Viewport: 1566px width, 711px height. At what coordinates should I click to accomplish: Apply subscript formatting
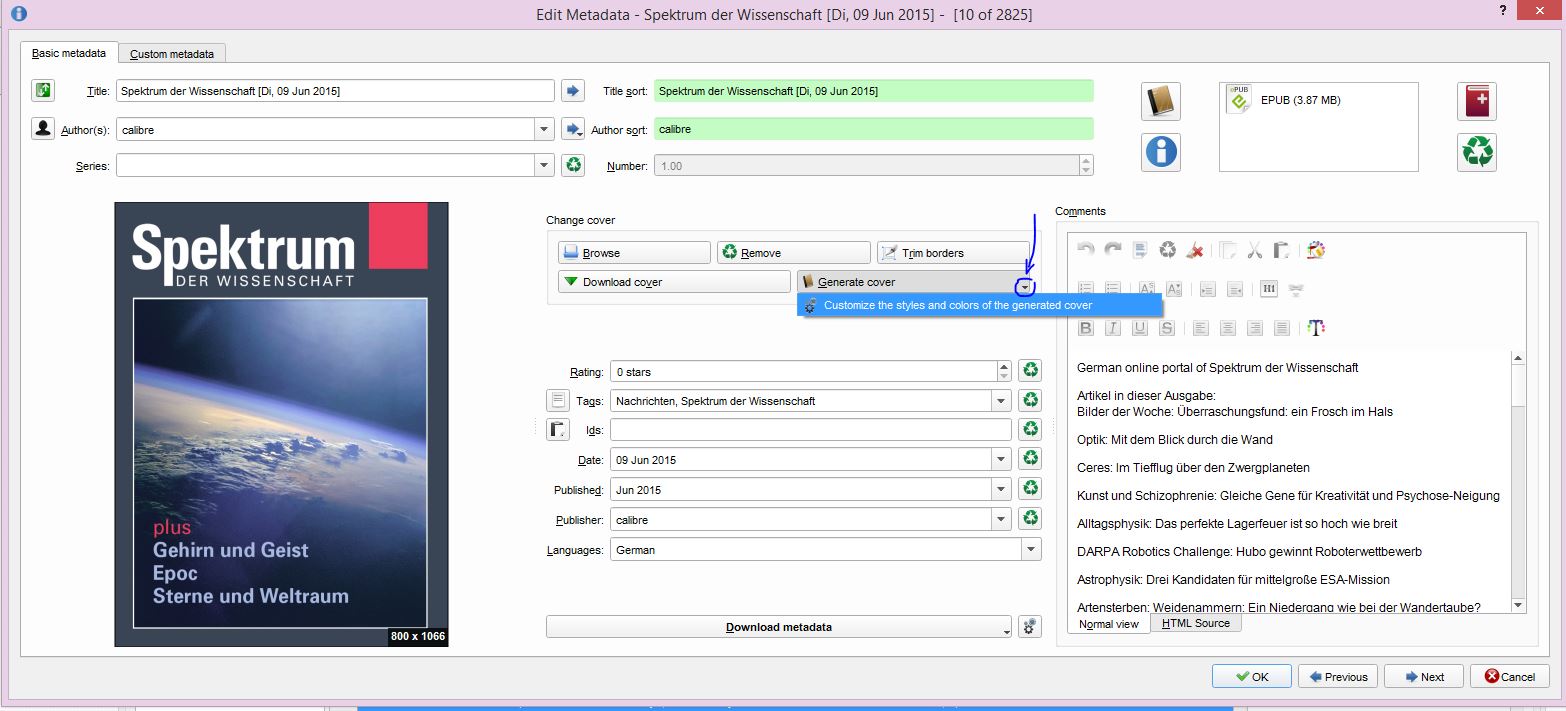1174,289
